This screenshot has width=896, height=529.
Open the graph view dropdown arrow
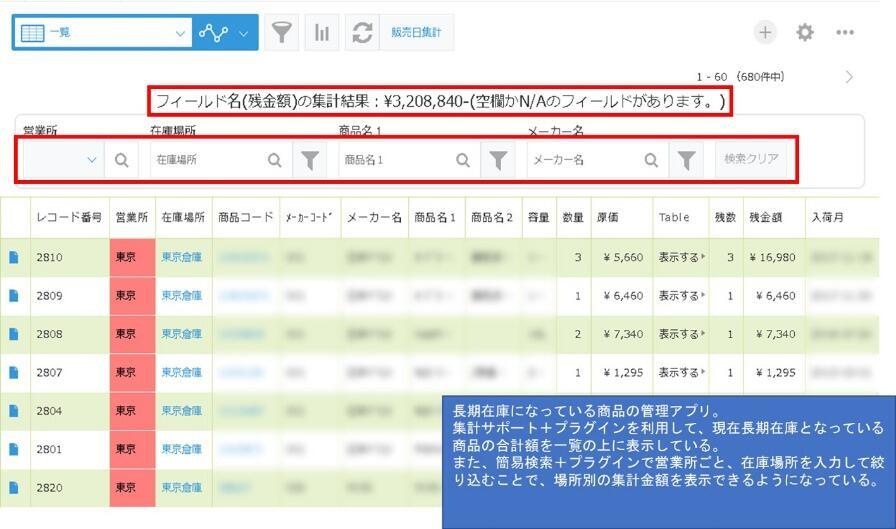coord(243,33)
